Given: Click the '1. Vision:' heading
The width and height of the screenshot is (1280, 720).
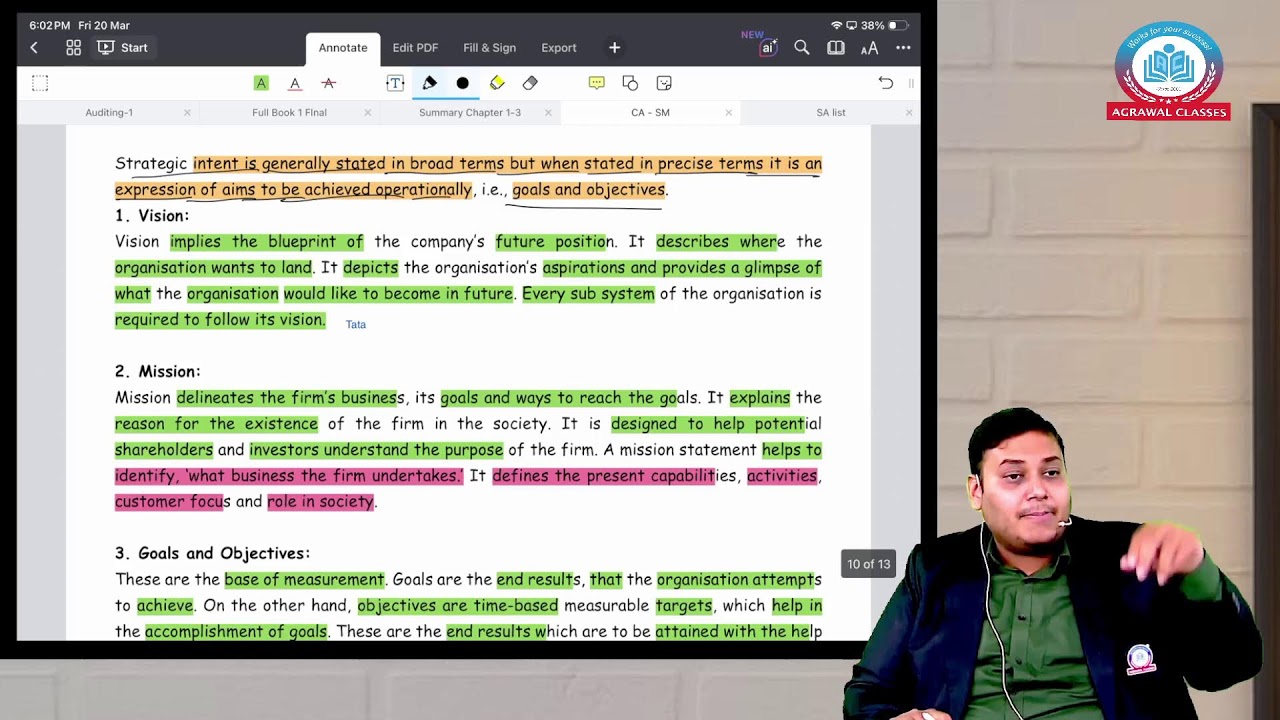Looking at the screenshot, I should (x=152, y=216).
